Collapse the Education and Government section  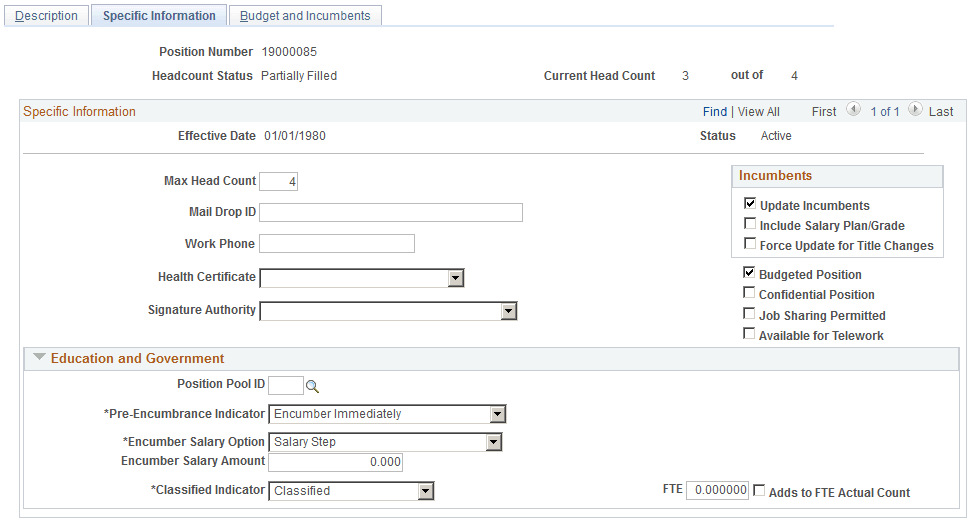coord(40,358)
